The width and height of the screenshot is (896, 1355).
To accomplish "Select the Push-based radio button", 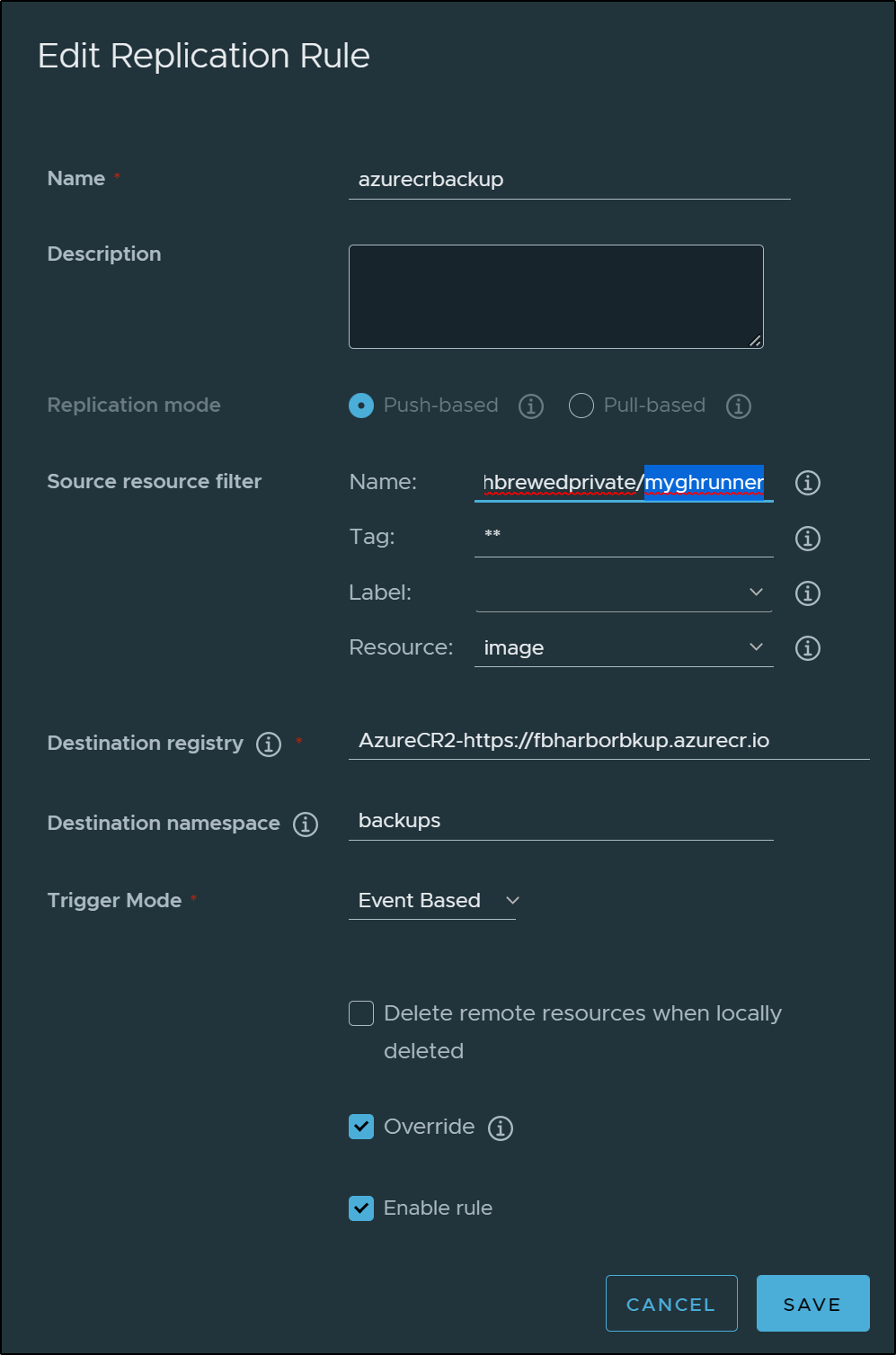I will 361,406.
